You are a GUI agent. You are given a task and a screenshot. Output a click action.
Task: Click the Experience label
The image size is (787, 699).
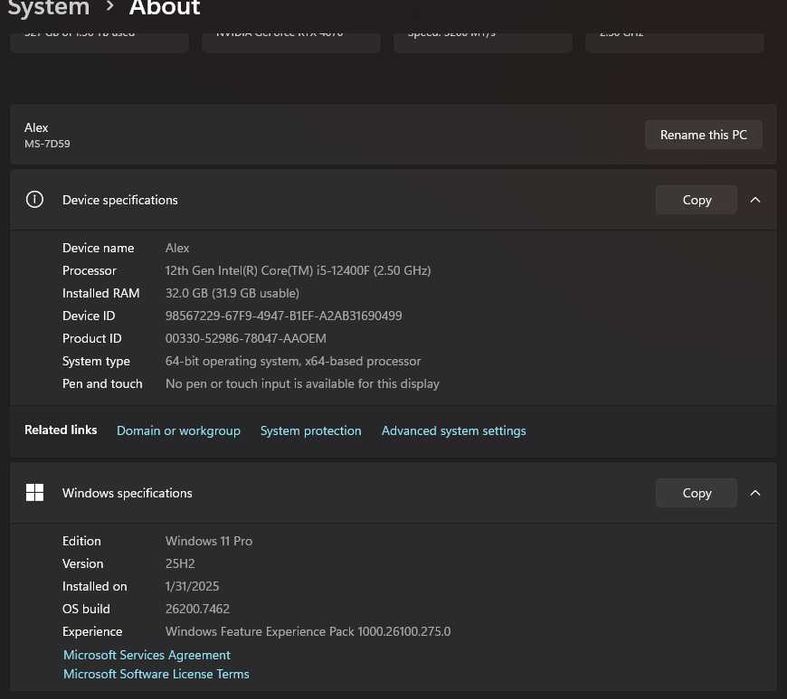[92, 632]
